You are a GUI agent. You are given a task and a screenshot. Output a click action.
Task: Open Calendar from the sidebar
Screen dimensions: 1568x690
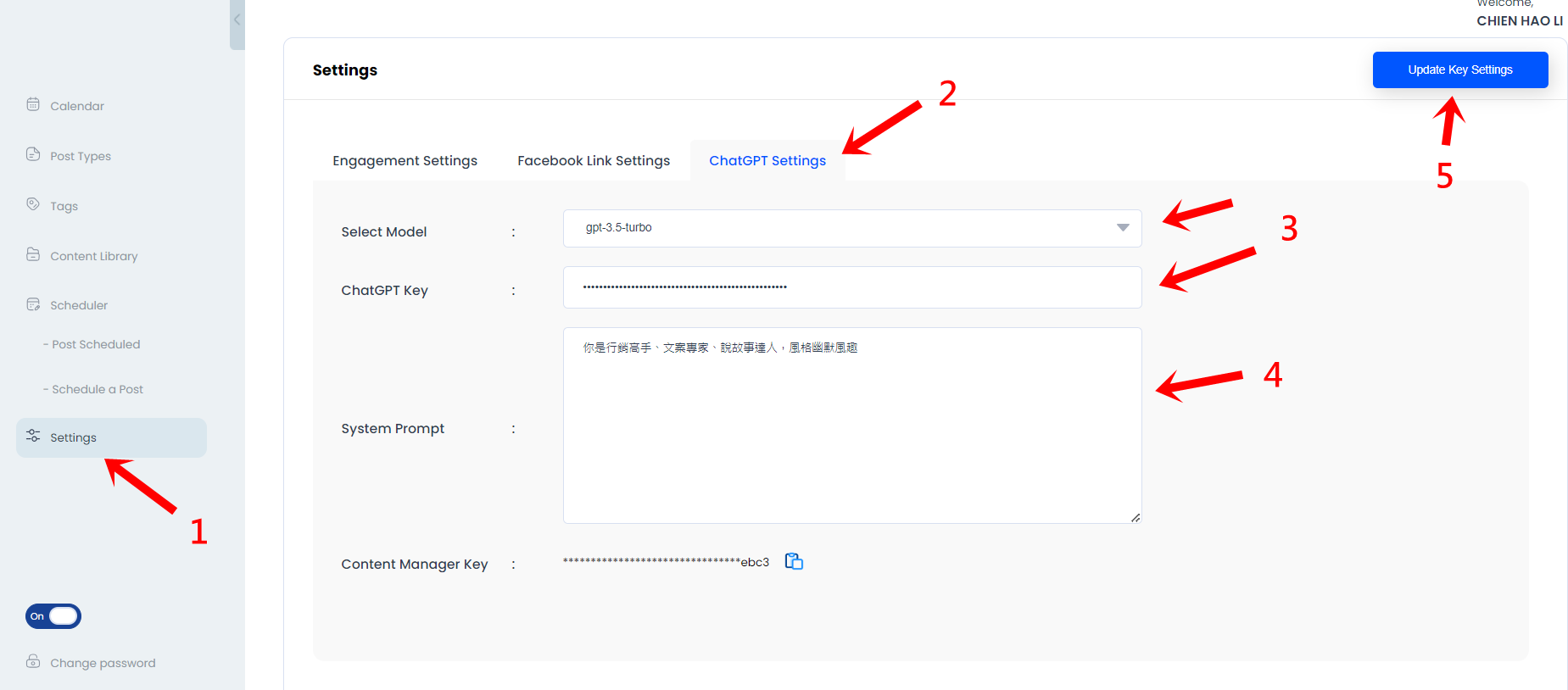click(77, 106)
